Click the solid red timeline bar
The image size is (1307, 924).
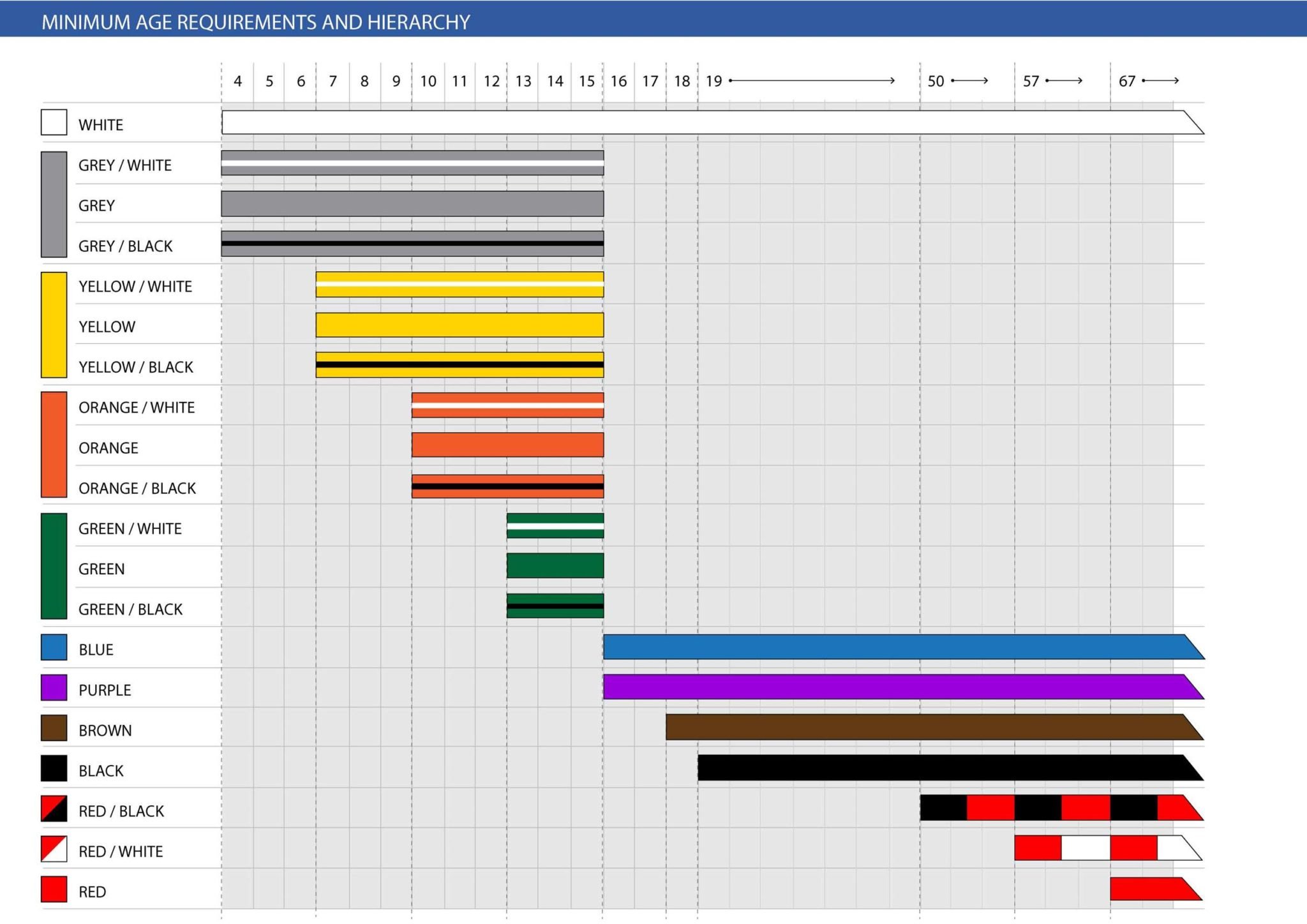pos(1156,889)
